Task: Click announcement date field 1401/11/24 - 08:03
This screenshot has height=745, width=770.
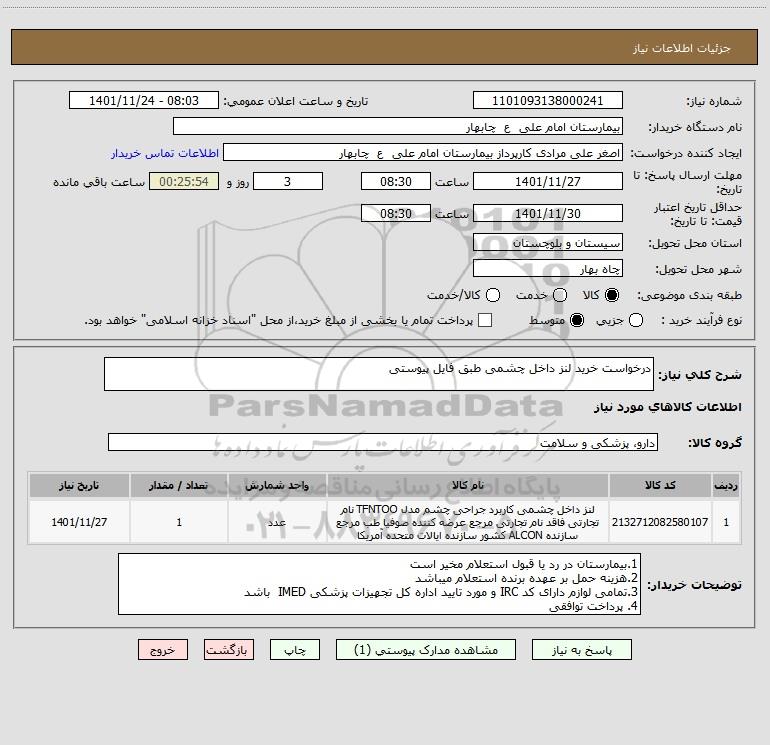Action: coord(144,101)
